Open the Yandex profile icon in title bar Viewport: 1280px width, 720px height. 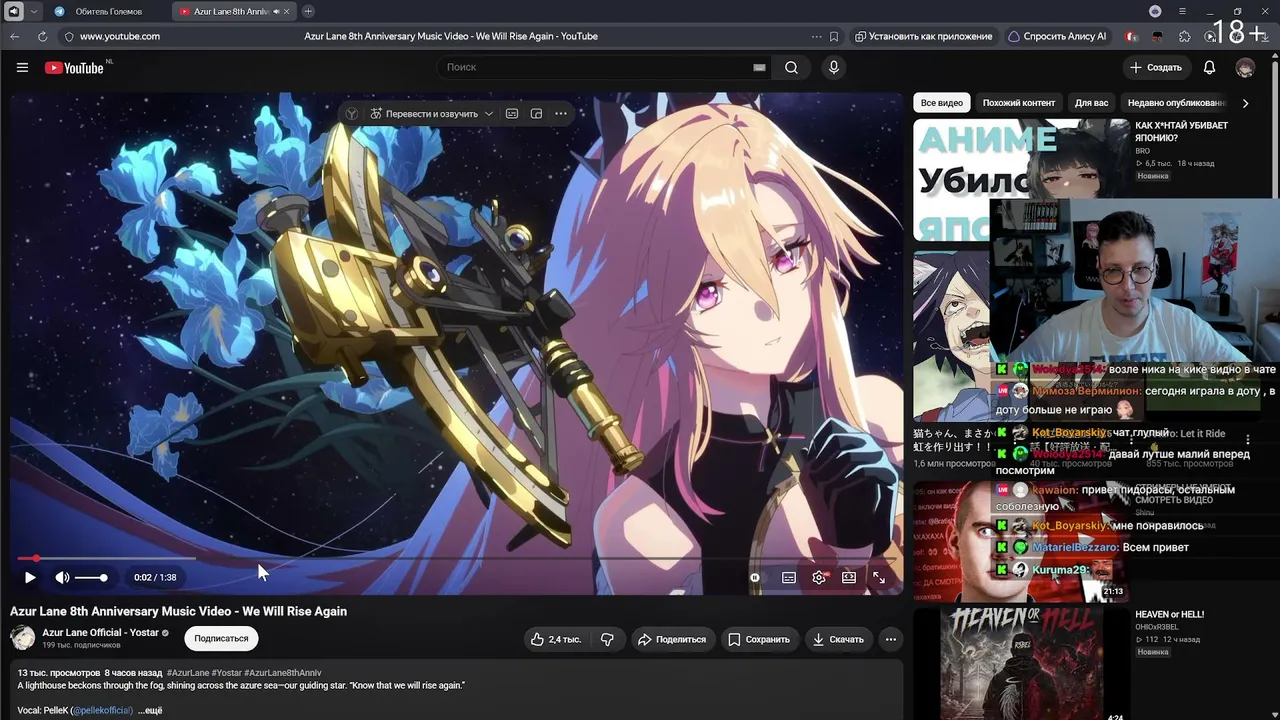pos(1155,11)
